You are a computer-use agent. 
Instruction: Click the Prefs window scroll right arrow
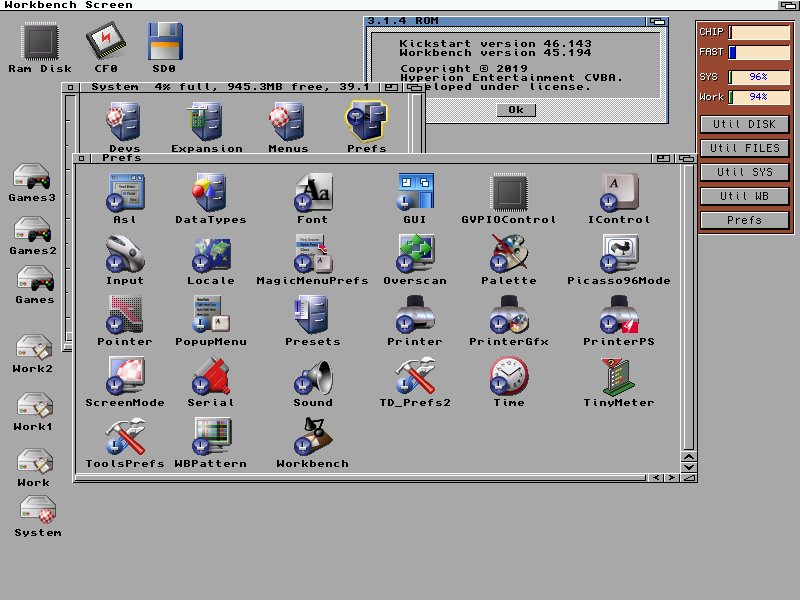tap(671, 478)
